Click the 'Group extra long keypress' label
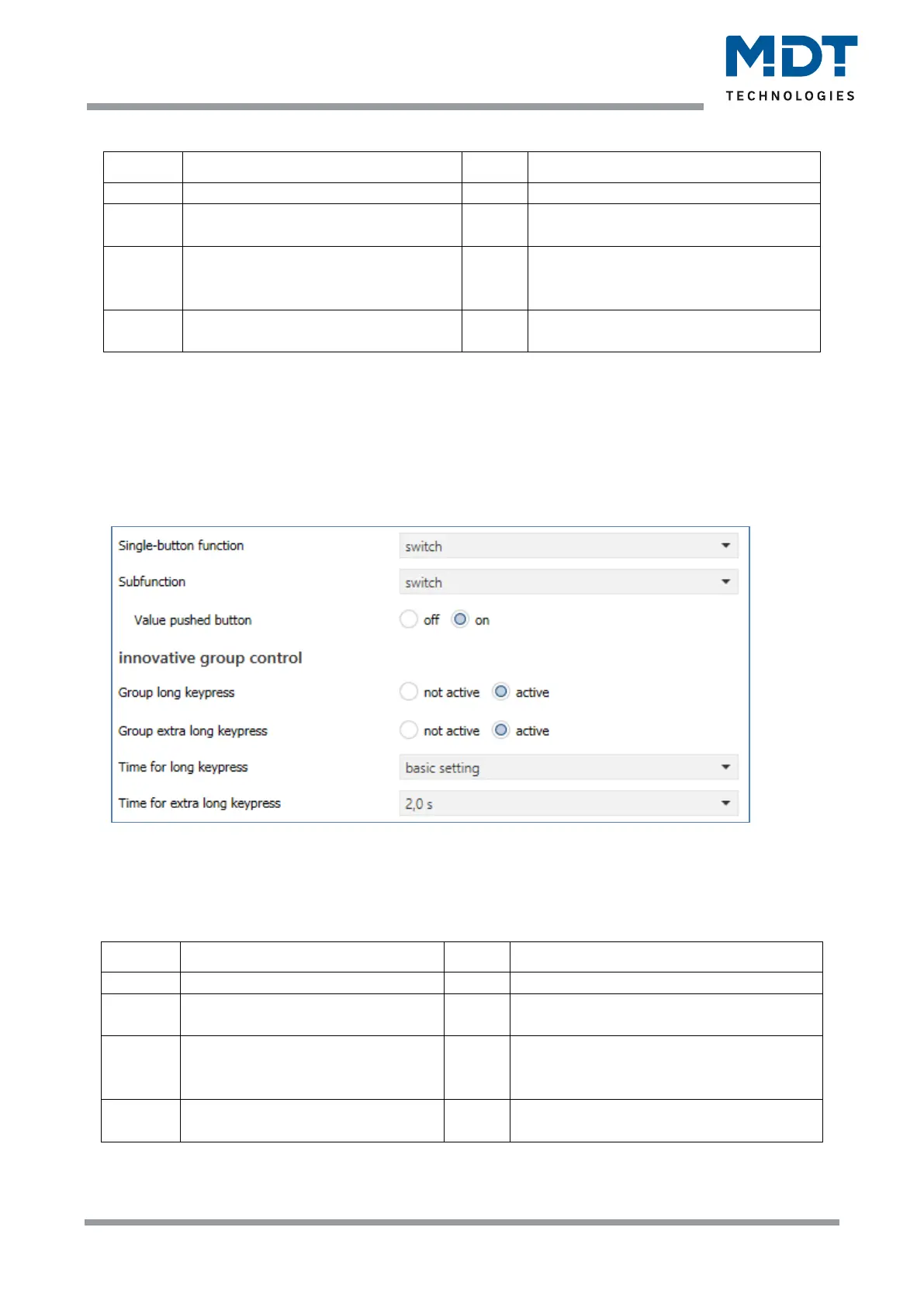 pos(192,731)
